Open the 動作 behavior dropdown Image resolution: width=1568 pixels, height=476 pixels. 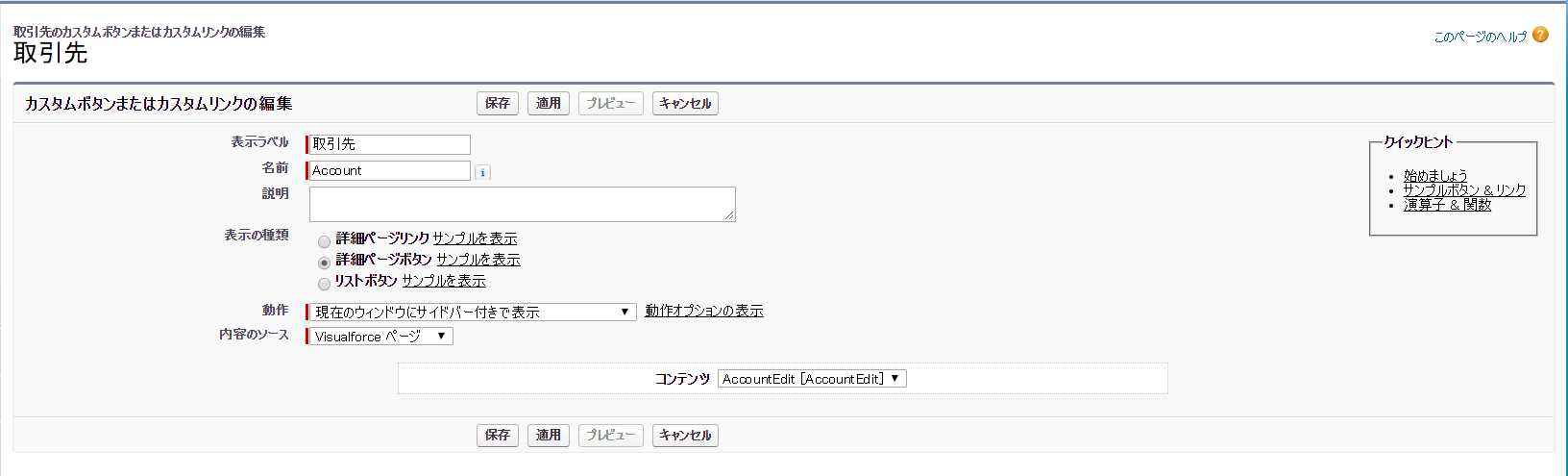point(472,312)
